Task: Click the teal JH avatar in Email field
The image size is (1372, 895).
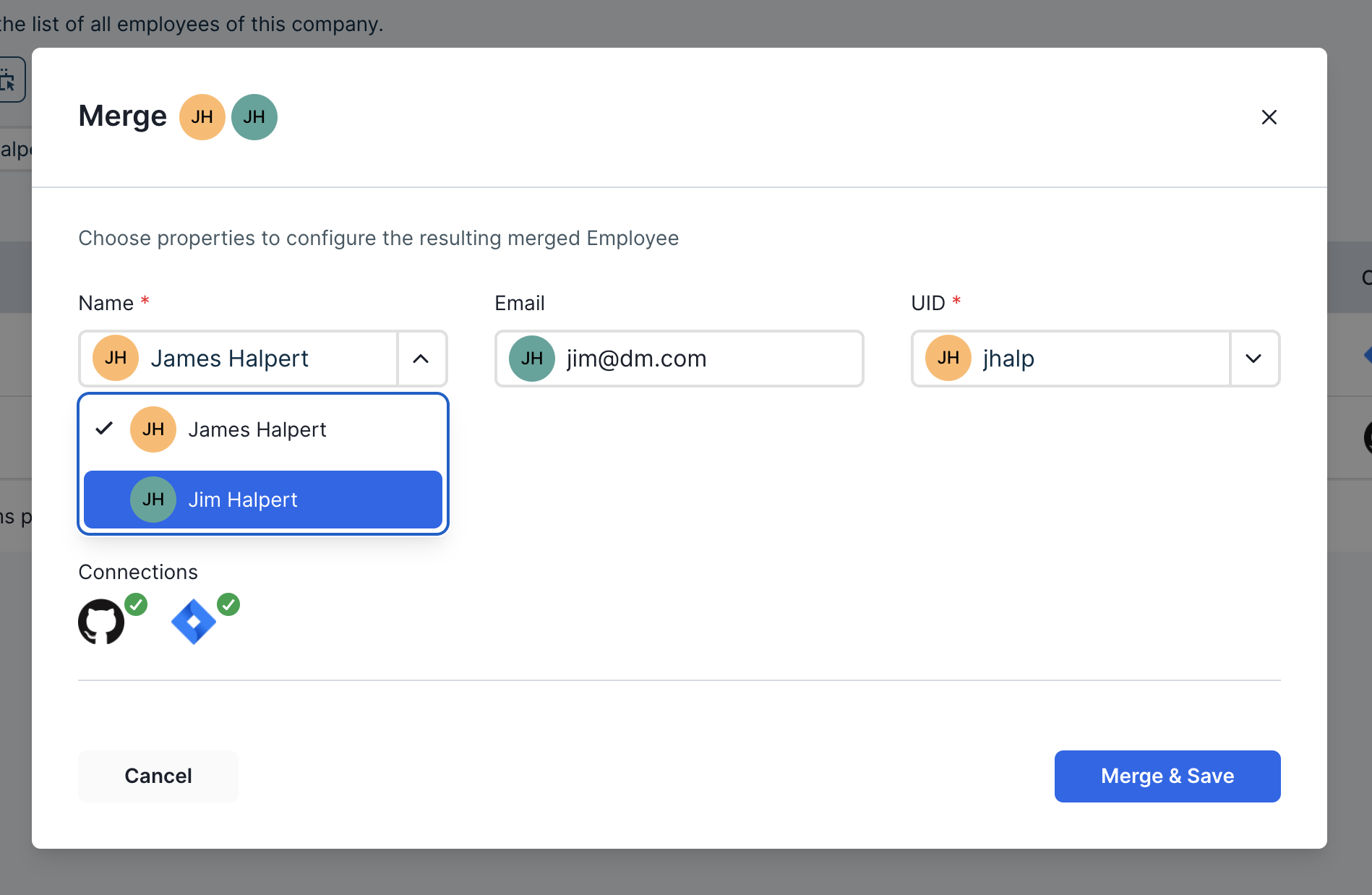Action: (x=532, y=359)
